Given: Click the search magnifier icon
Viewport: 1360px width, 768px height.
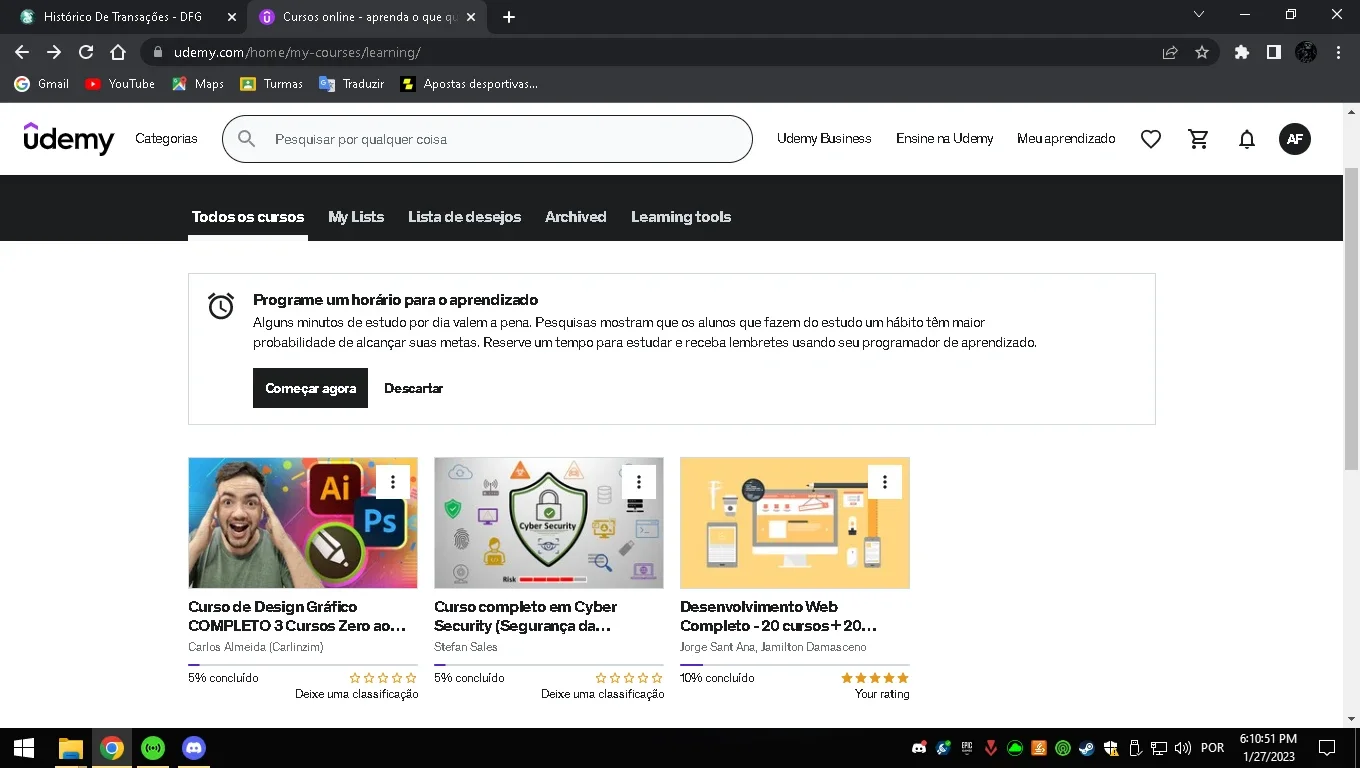Looking at the screenshot, I should tap(246, 139).
